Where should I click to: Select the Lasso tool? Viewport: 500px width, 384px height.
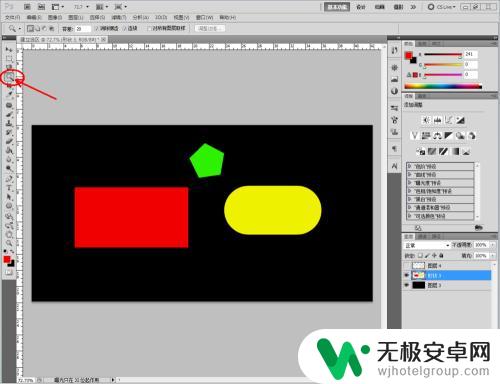(9, 68)
